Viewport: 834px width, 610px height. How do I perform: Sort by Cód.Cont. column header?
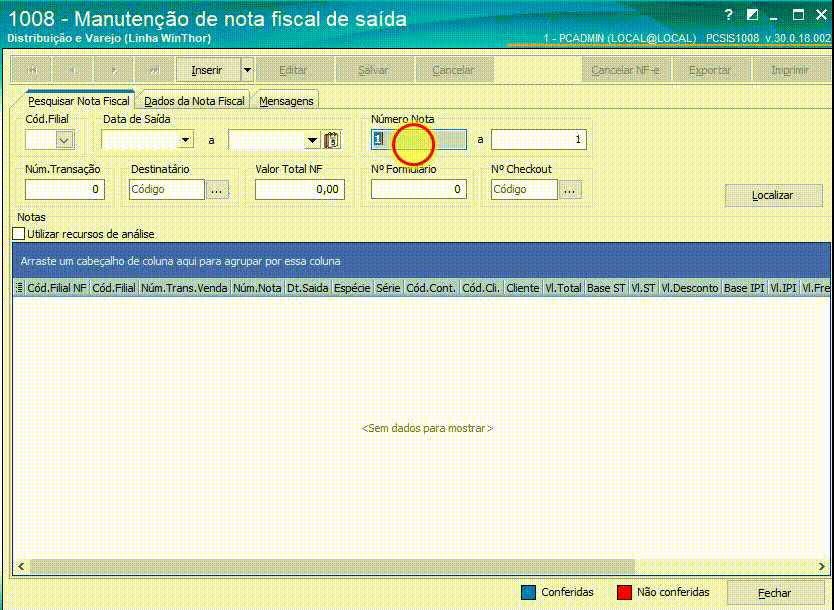pyautogui.click(x=431, y=288)
